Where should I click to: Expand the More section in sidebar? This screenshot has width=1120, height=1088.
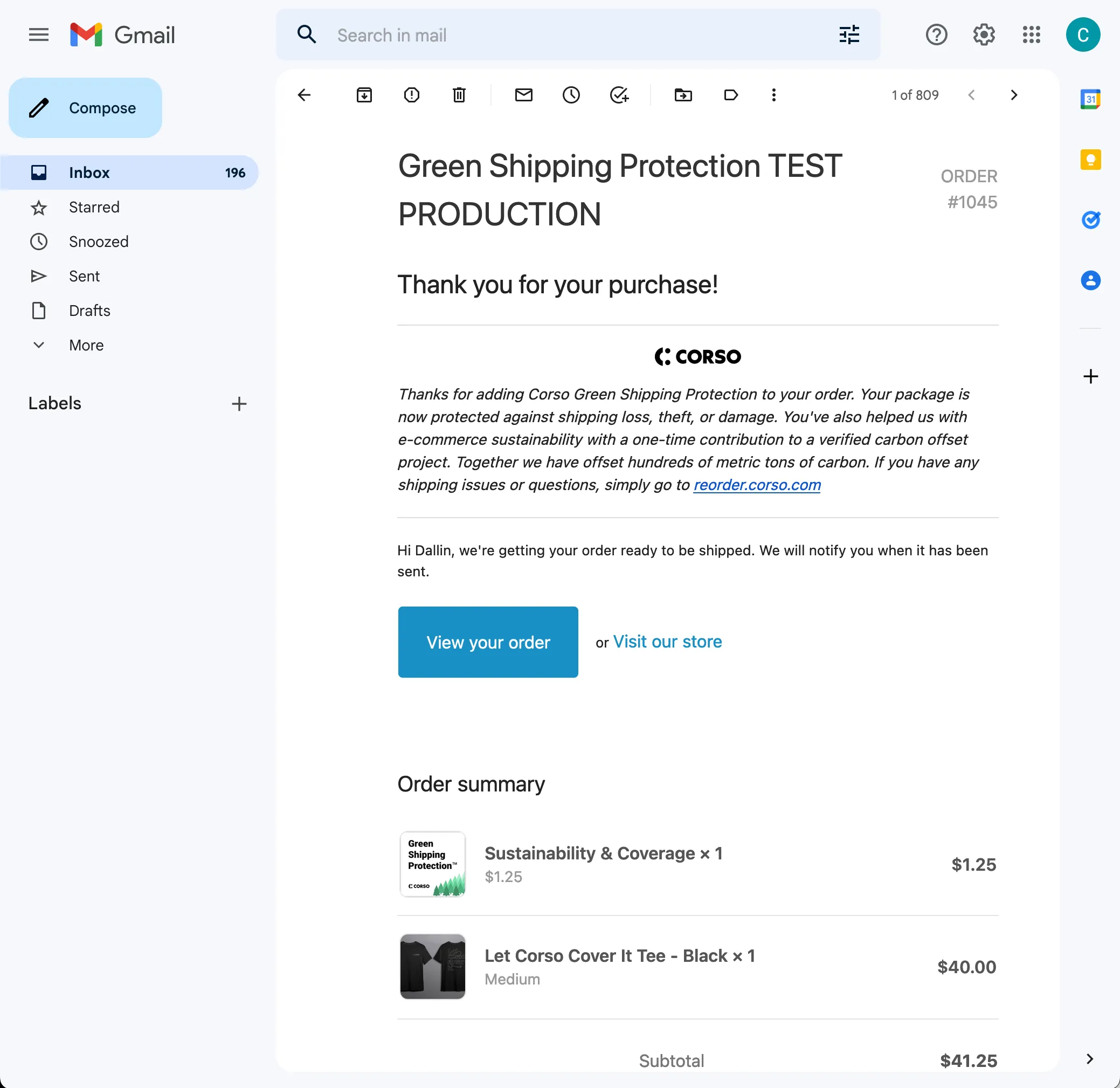pos(85,345)
